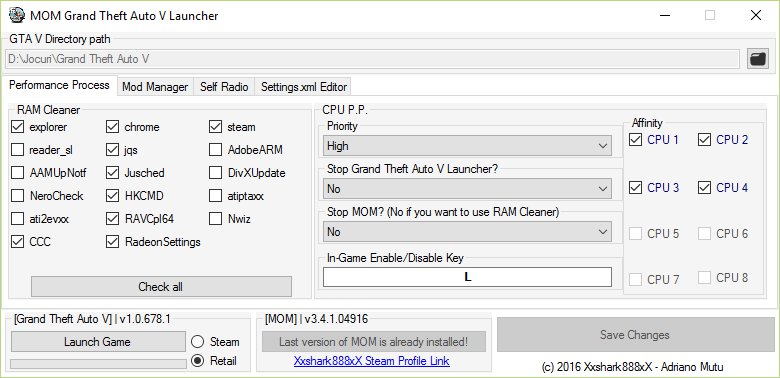The width and height of the screenshot is (780, 378).
Task: Enable the reader_sl checkbox
Action: 17,150
